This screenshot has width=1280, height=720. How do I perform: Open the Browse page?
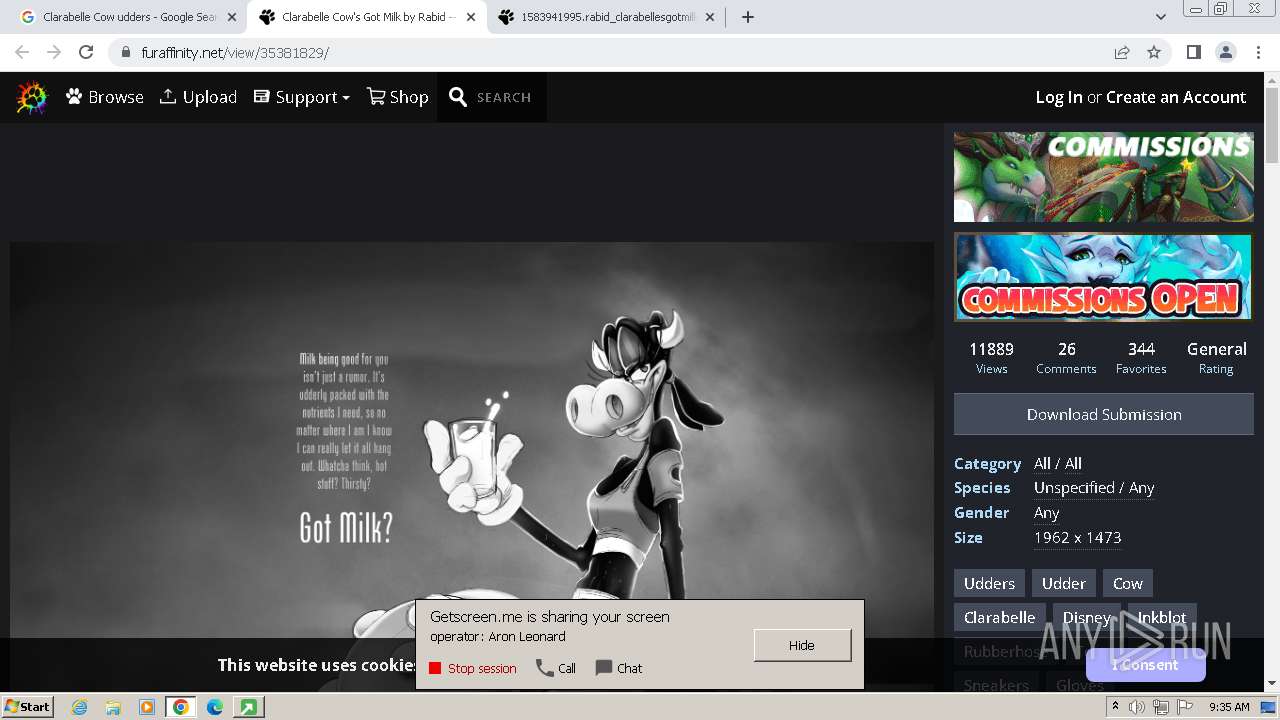[105, 97]
